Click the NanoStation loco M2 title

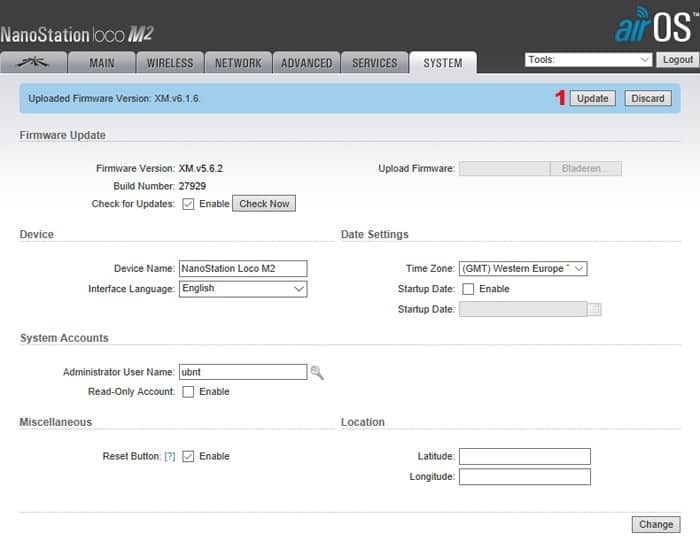77,34
